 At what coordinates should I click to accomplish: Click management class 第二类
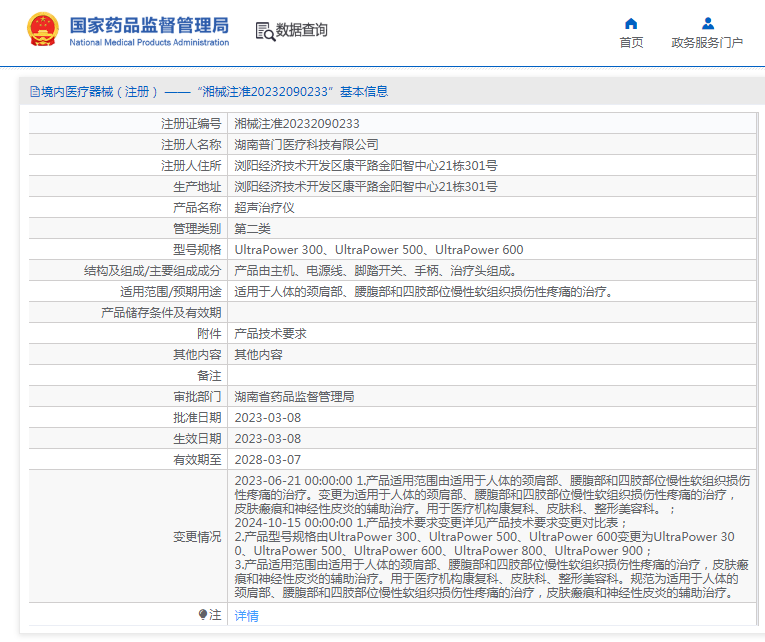pos(252,229)
